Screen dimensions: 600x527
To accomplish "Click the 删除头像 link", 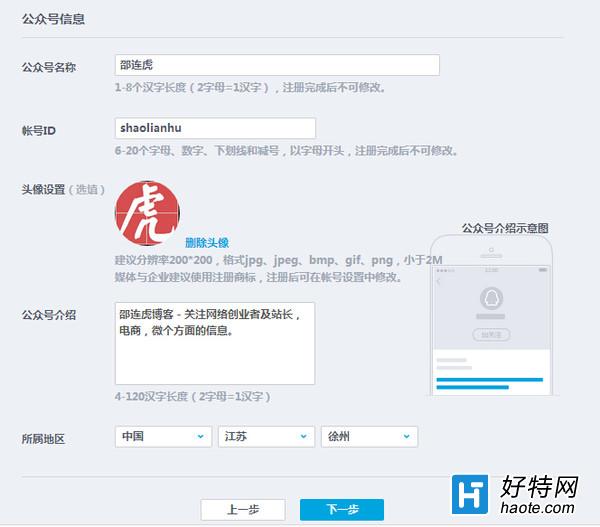I will pos(207,243).
